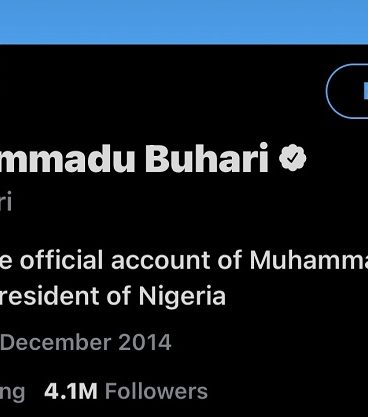Click the word Followers

(x=156, y=391)
